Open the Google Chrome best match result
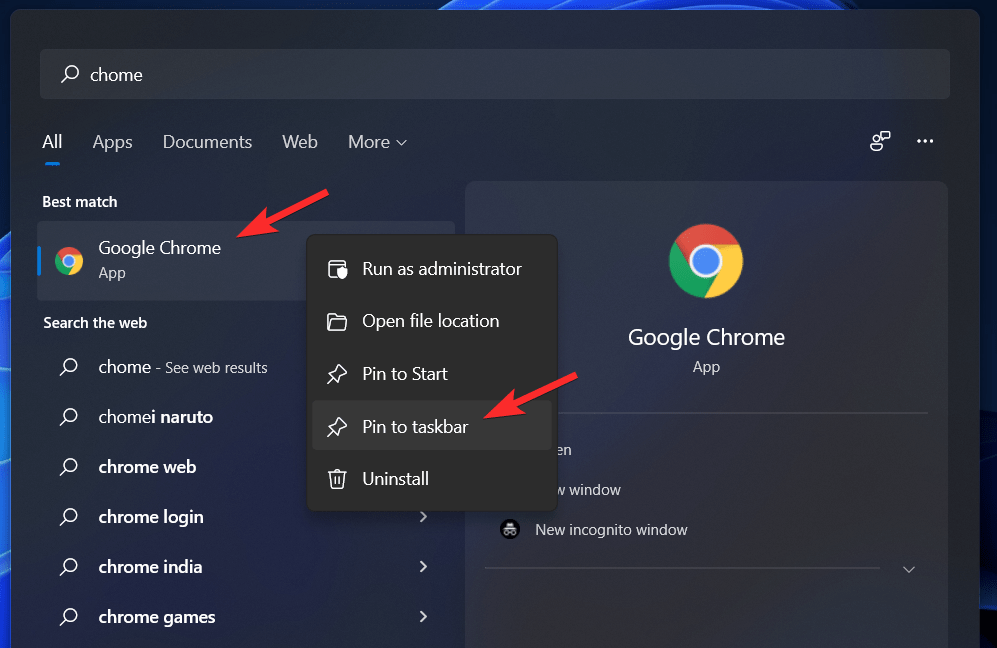The width and height of the screenshot is (997, 648). (x=172, y=261)
